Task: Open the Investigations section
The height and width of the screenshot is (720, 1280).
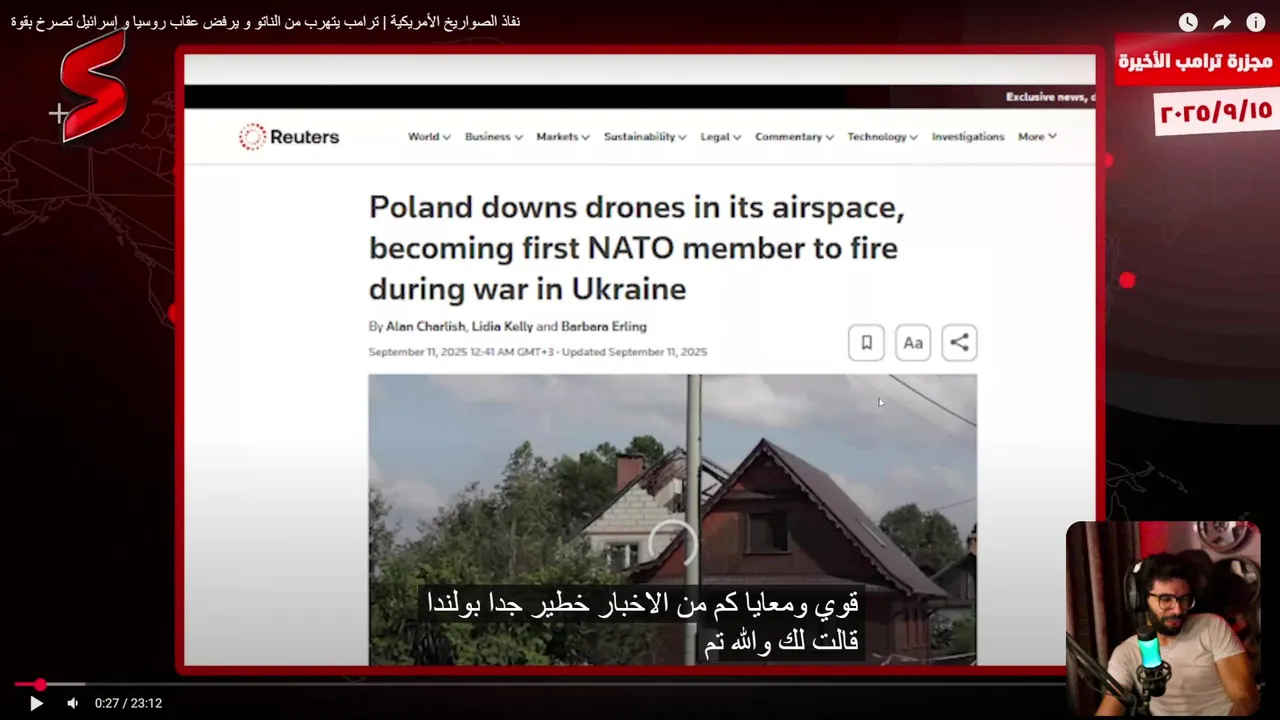Action: tap(968, 137)
